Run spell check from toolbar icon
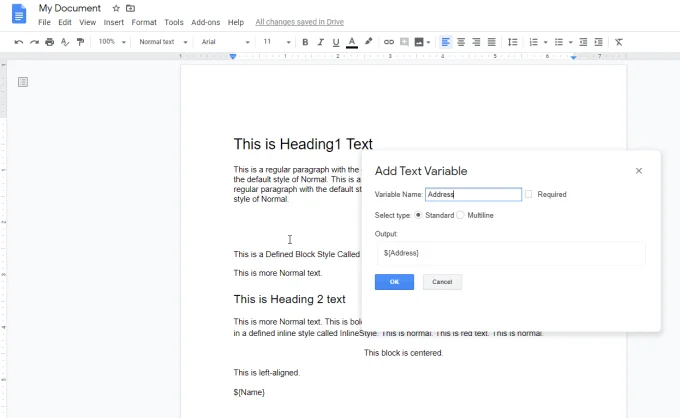 65,42
